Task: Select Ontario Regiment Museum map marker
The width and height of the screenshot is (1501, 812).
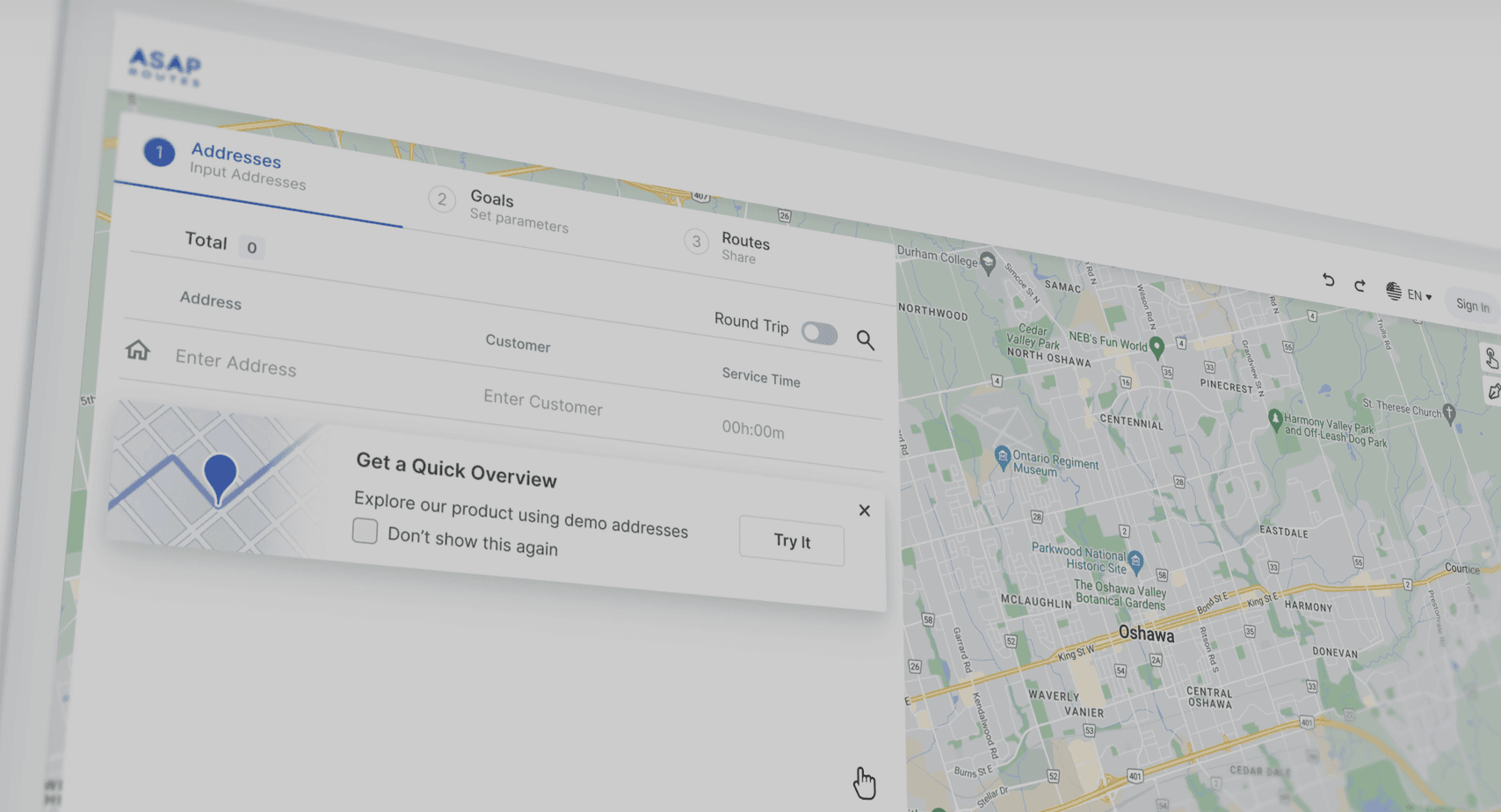Action: pos(1002,456)
